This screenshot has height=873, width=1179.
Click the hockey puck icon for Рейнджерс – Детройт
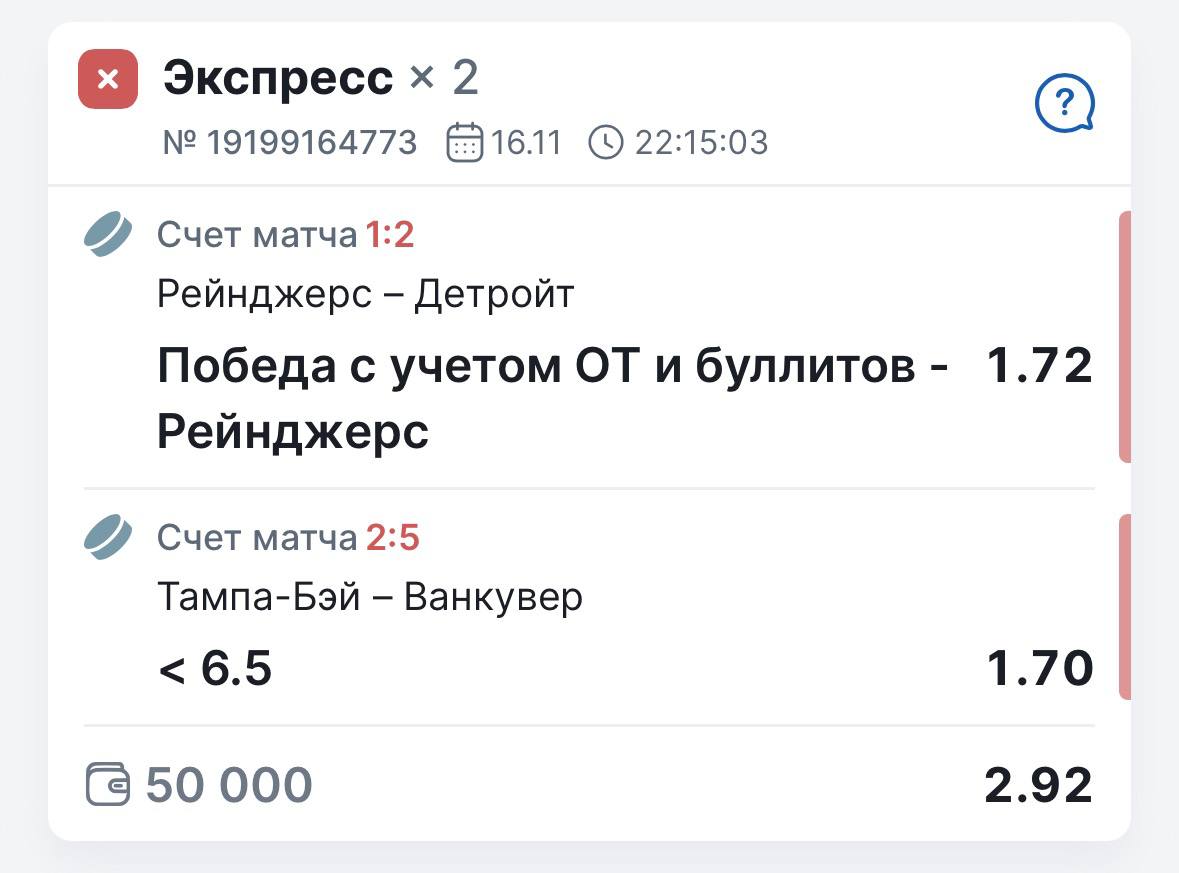click(107, 234)
